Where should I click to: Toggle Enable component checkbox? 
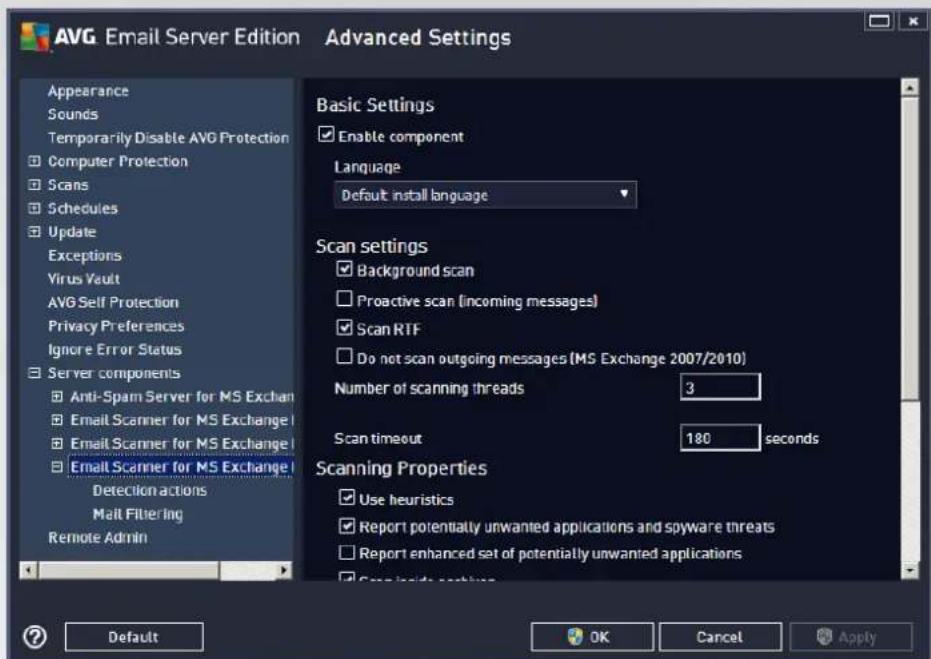click(326, 134)
